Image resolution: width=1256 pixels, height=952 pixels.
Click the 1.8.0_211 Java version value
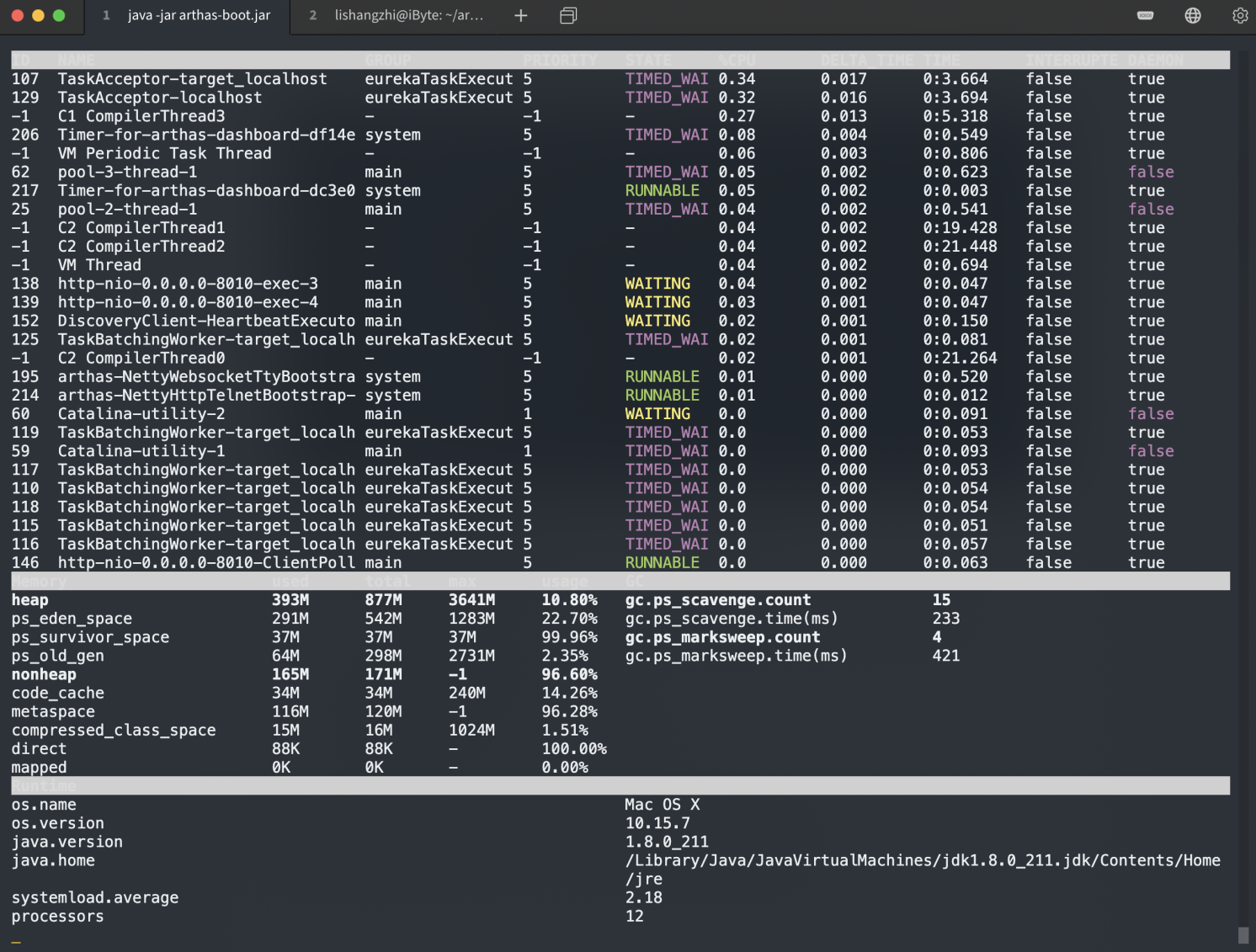point(667,842)
